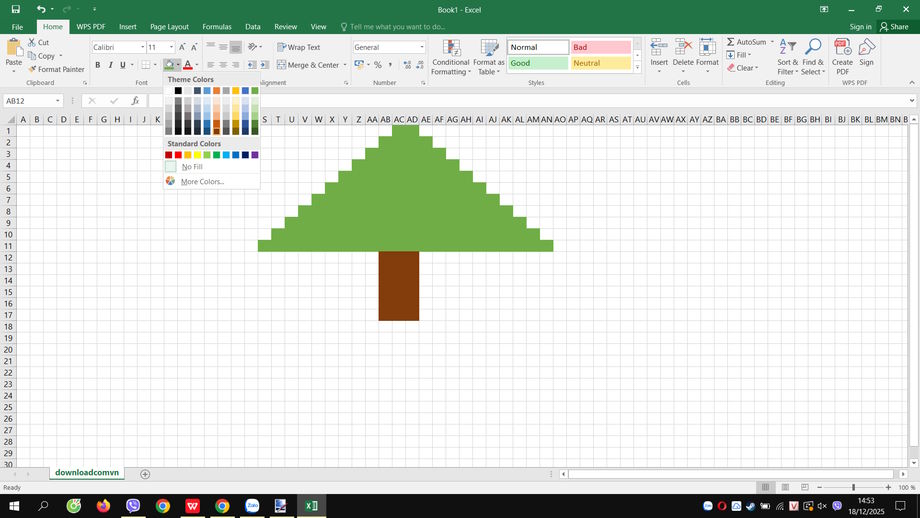Open the Formulas ribbon tab

[216, 27]
